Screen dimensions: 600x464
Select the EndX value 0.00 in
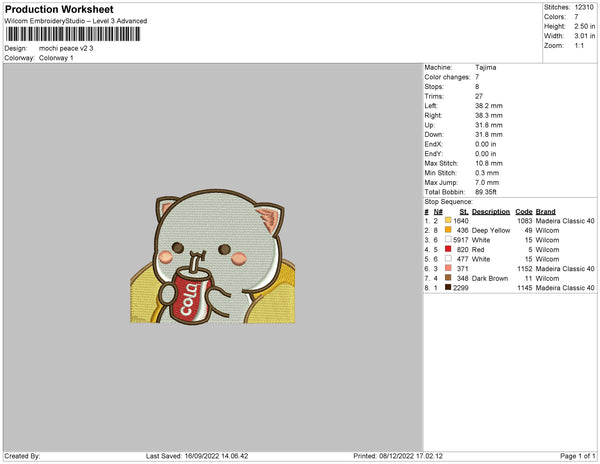point(486,144)
